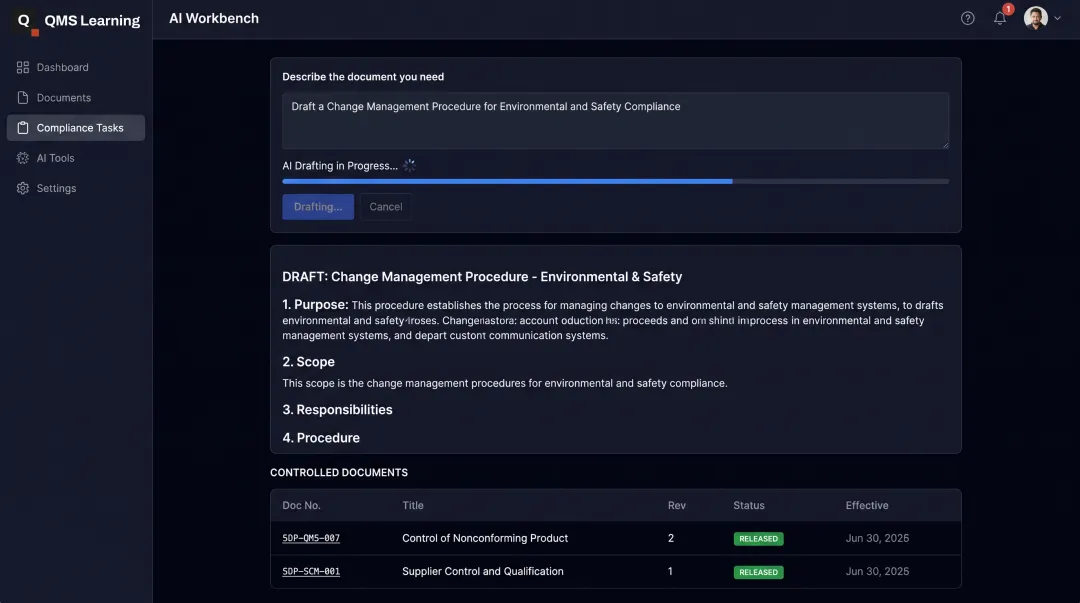Click the Documents file icon
The height and width of the screenshot is (603, 1080).
(x=23, y=98)
